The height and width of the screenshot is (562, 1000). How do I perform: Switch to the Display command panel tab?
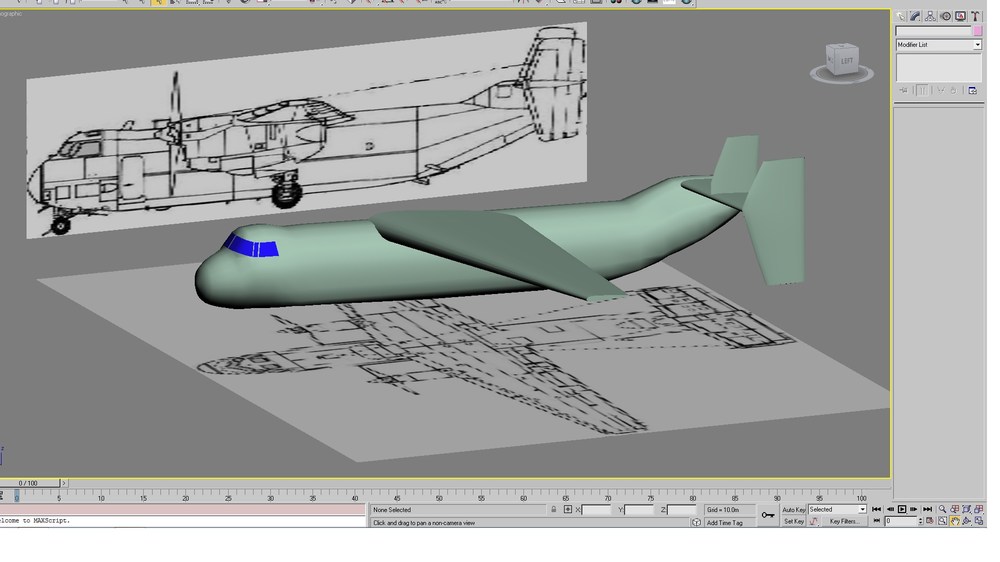[960, 17]
